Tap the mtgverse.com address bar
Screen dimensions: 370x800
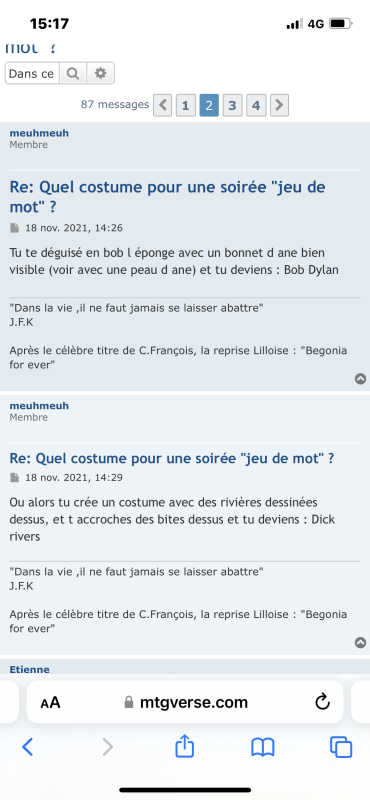pyautogui.click(x=185, y=703)
